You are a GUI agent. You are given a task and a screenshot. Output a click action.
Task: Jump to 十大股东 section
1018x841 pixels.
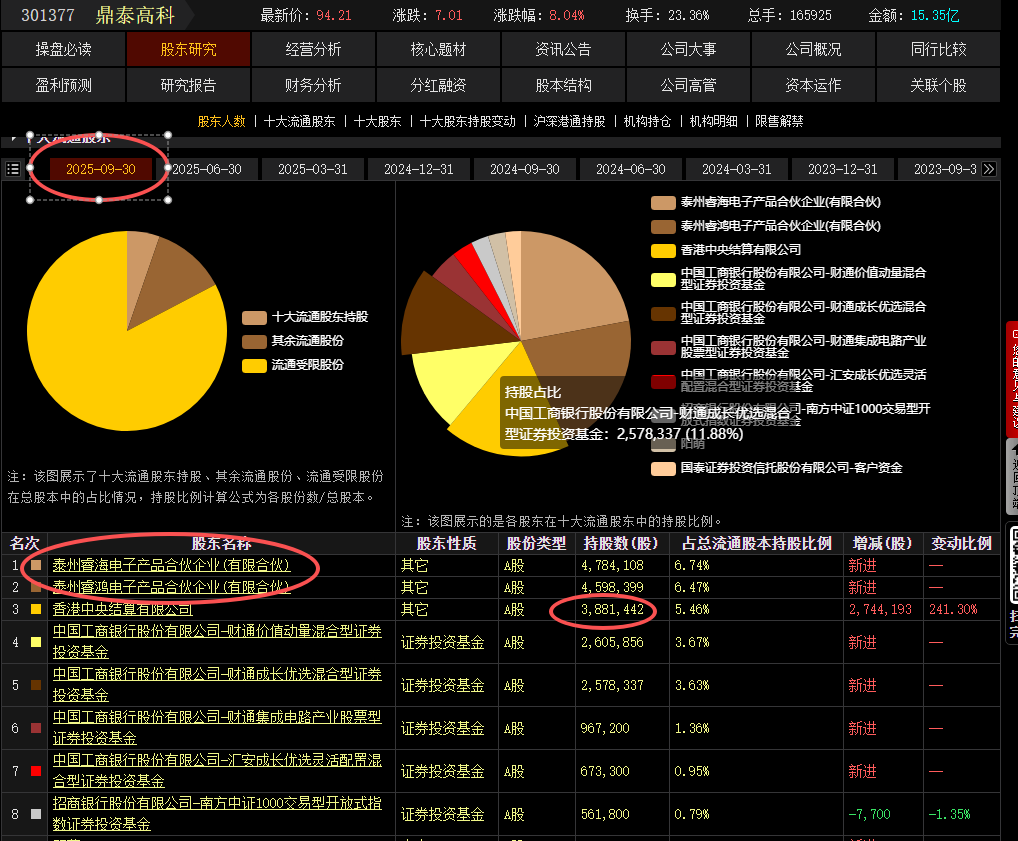377,121
